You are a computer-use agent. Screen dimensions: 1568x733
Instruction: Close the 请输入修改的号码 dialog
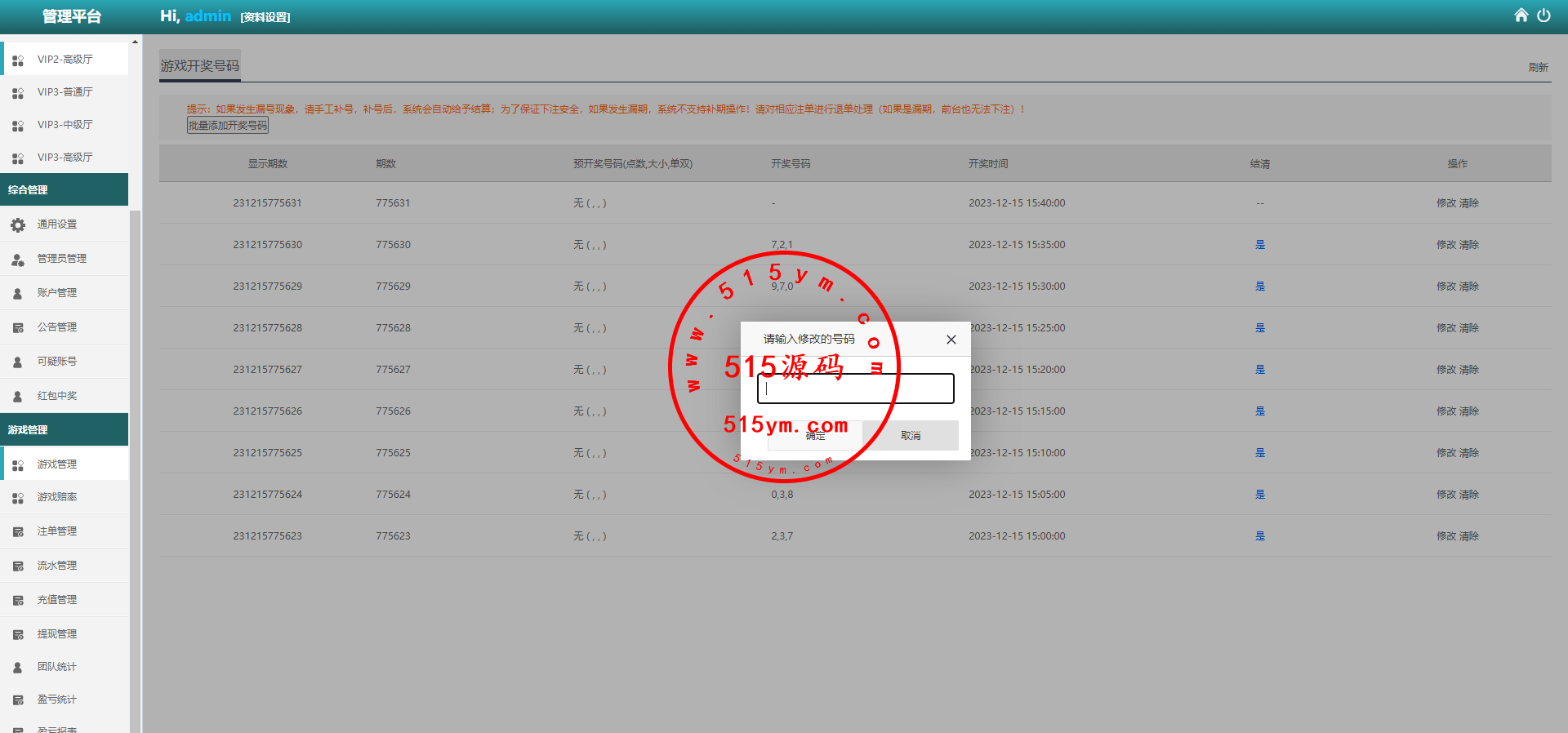point(951,340)
